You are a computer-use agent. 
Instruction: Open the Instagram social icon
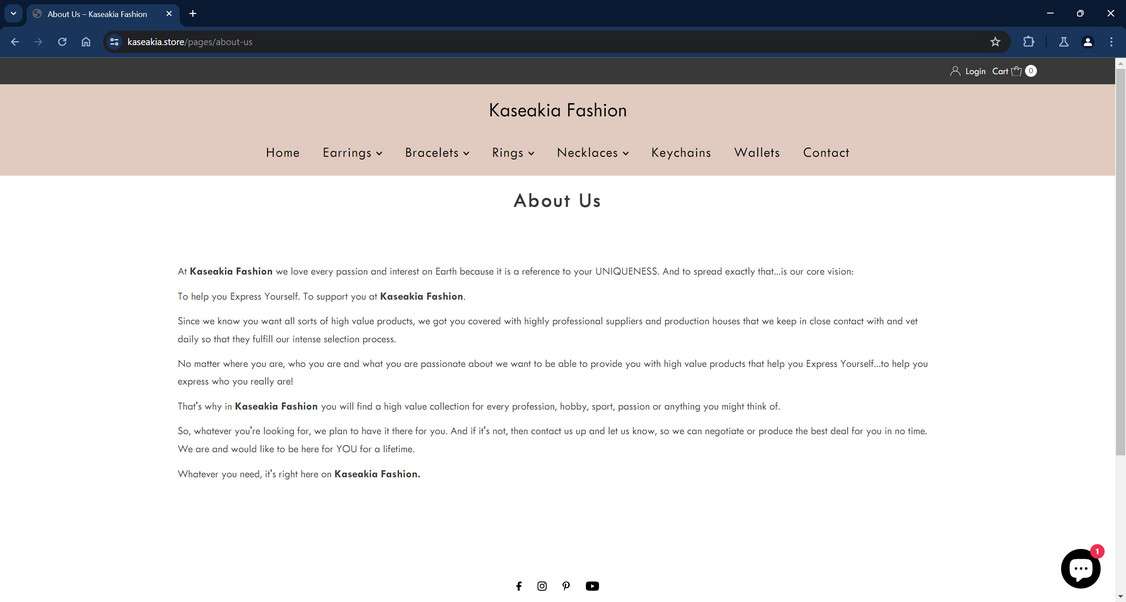[542, 585]
